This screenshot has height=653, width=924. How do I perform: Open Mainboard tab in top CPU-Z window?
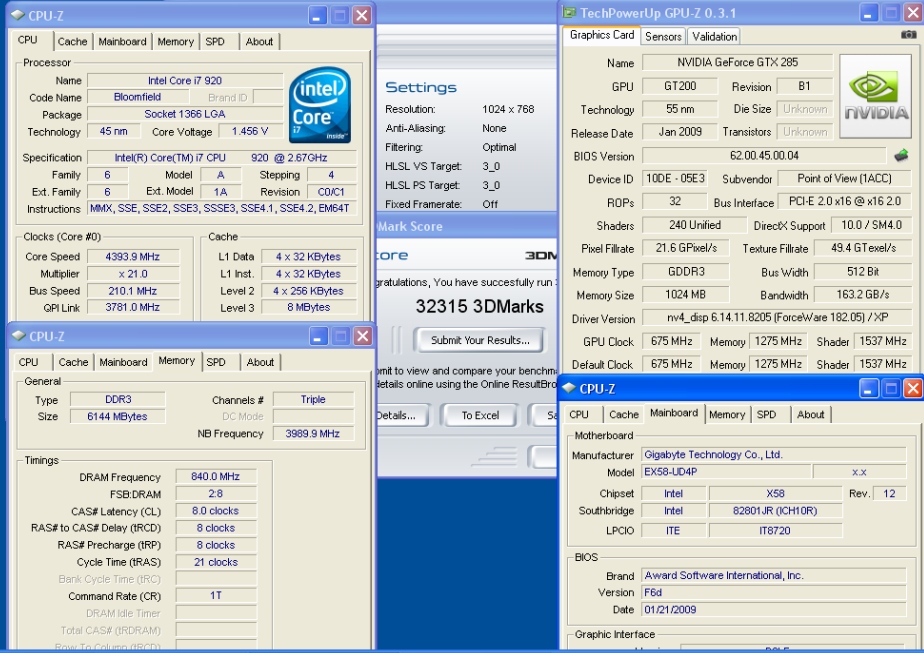(122, 41)
